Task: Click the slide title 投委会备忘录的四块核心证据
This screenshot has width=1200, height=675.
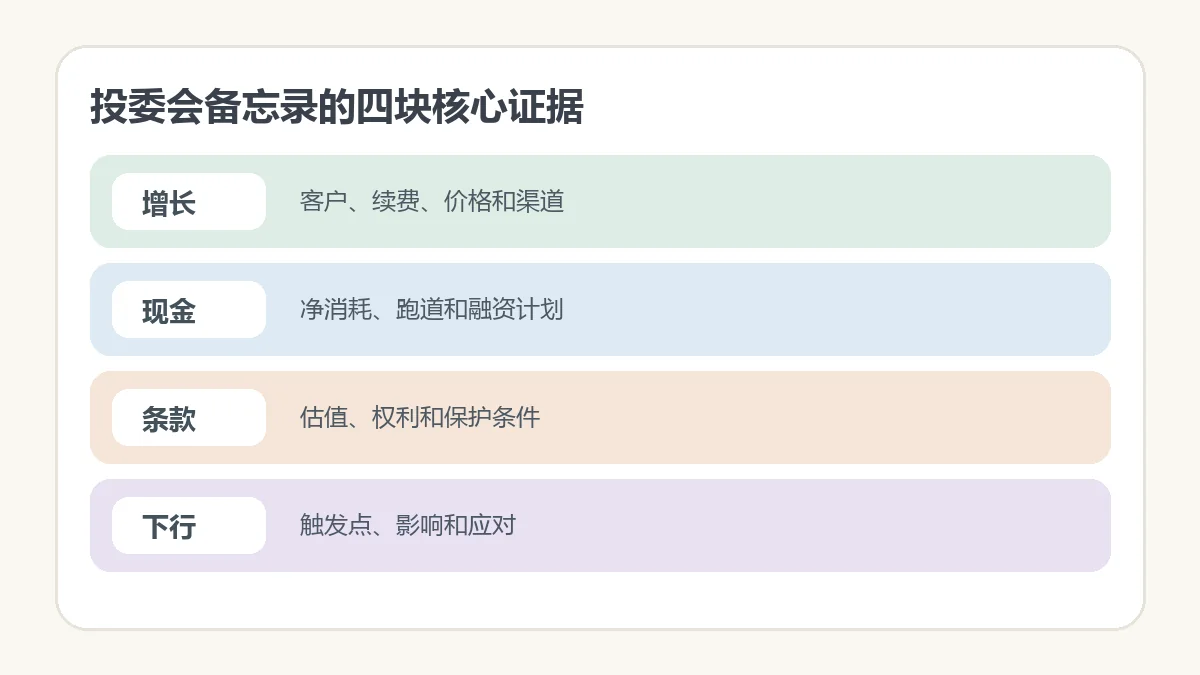Action: 336,107
